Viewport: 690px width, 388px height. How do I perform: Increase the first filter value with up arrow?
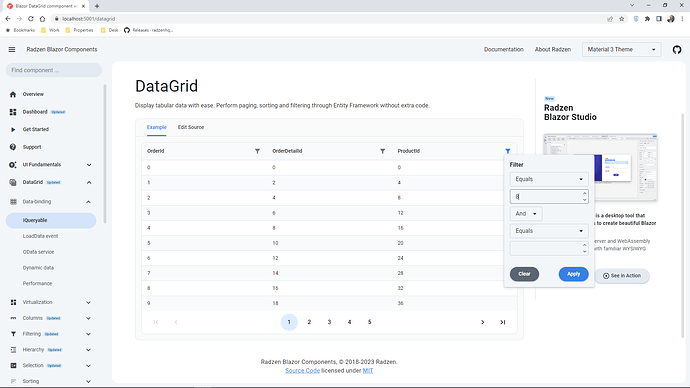[585, 194]
